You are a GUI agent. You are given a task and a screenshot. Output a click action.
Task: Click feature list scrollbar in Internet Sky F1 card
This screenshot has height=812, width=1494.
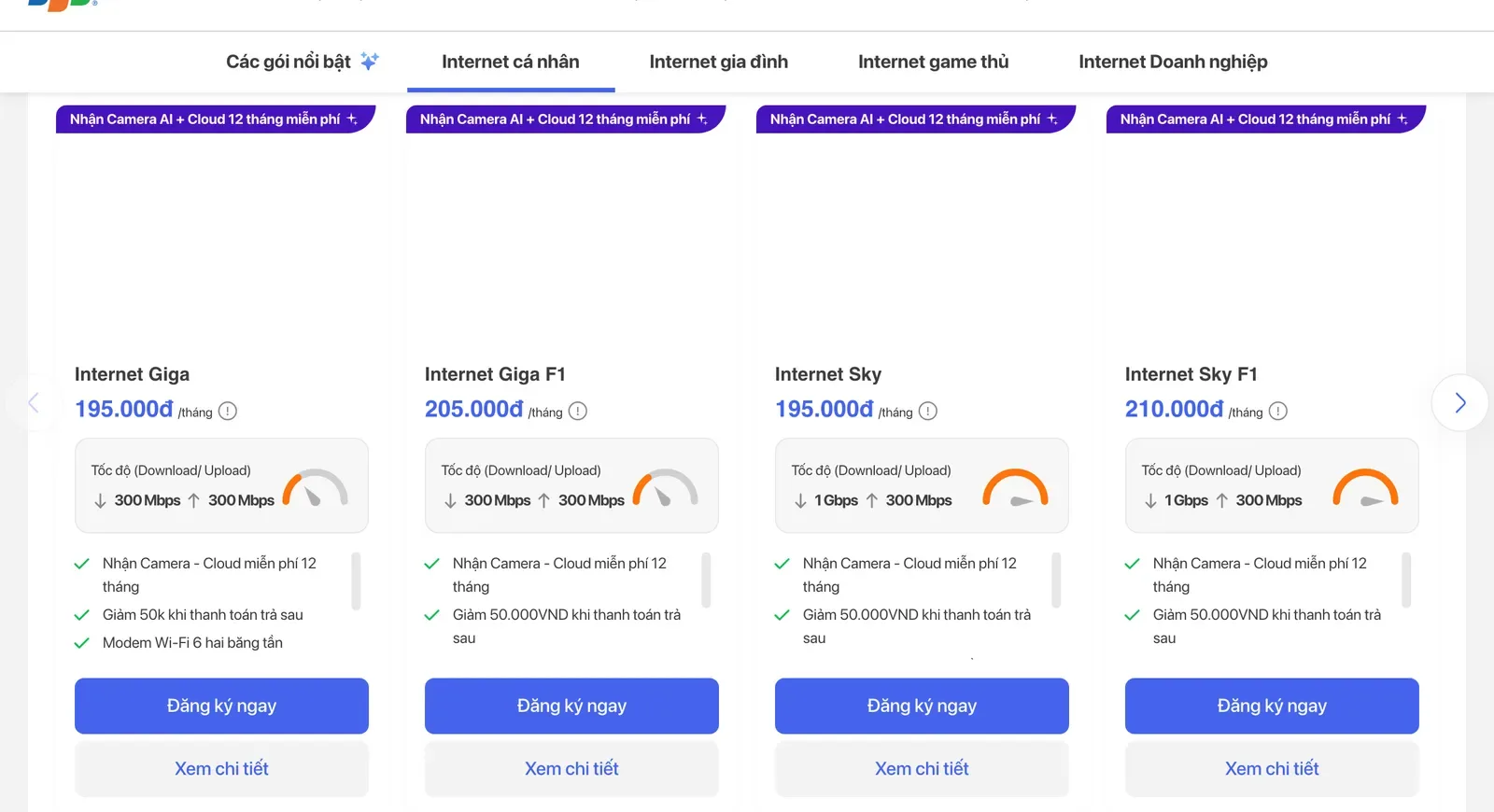(1406, 581)
